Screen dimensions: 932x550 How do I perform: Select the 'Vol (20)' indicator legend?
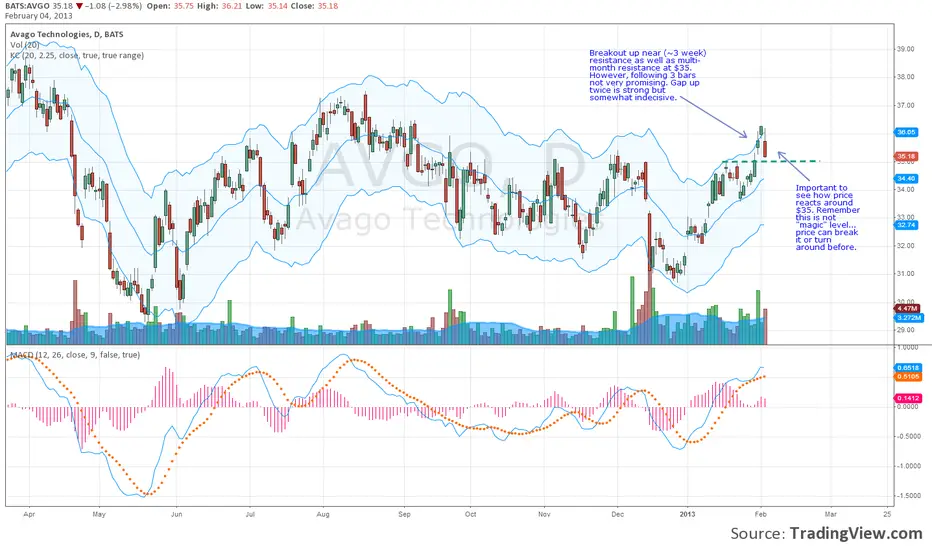pyautogui.click(x=25, y=45)
